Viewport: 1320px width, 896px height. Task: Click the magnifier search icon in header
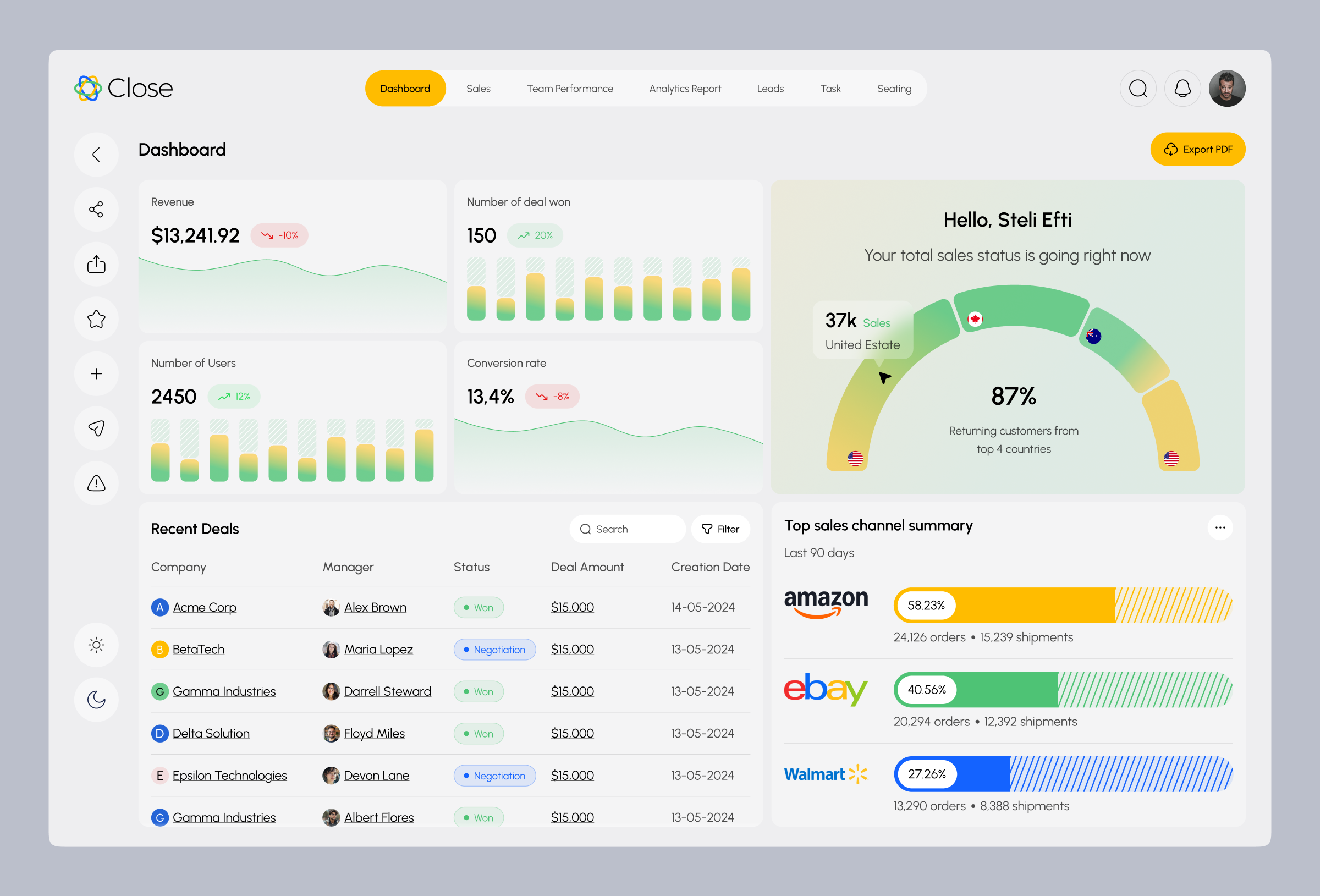pos(1138,89)
